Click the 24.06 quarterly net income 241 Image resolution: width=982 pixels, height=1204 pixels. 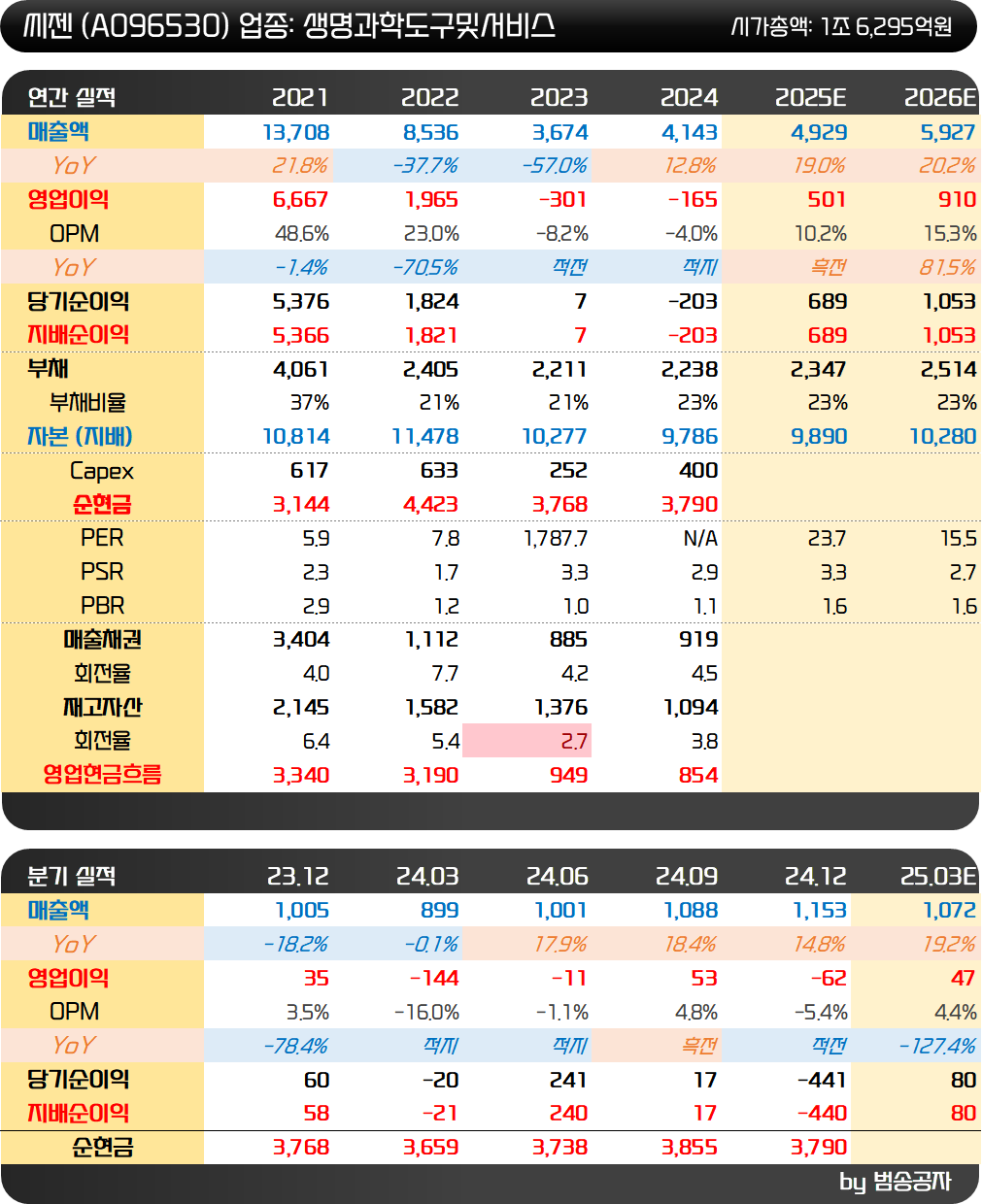(568, 1080)
